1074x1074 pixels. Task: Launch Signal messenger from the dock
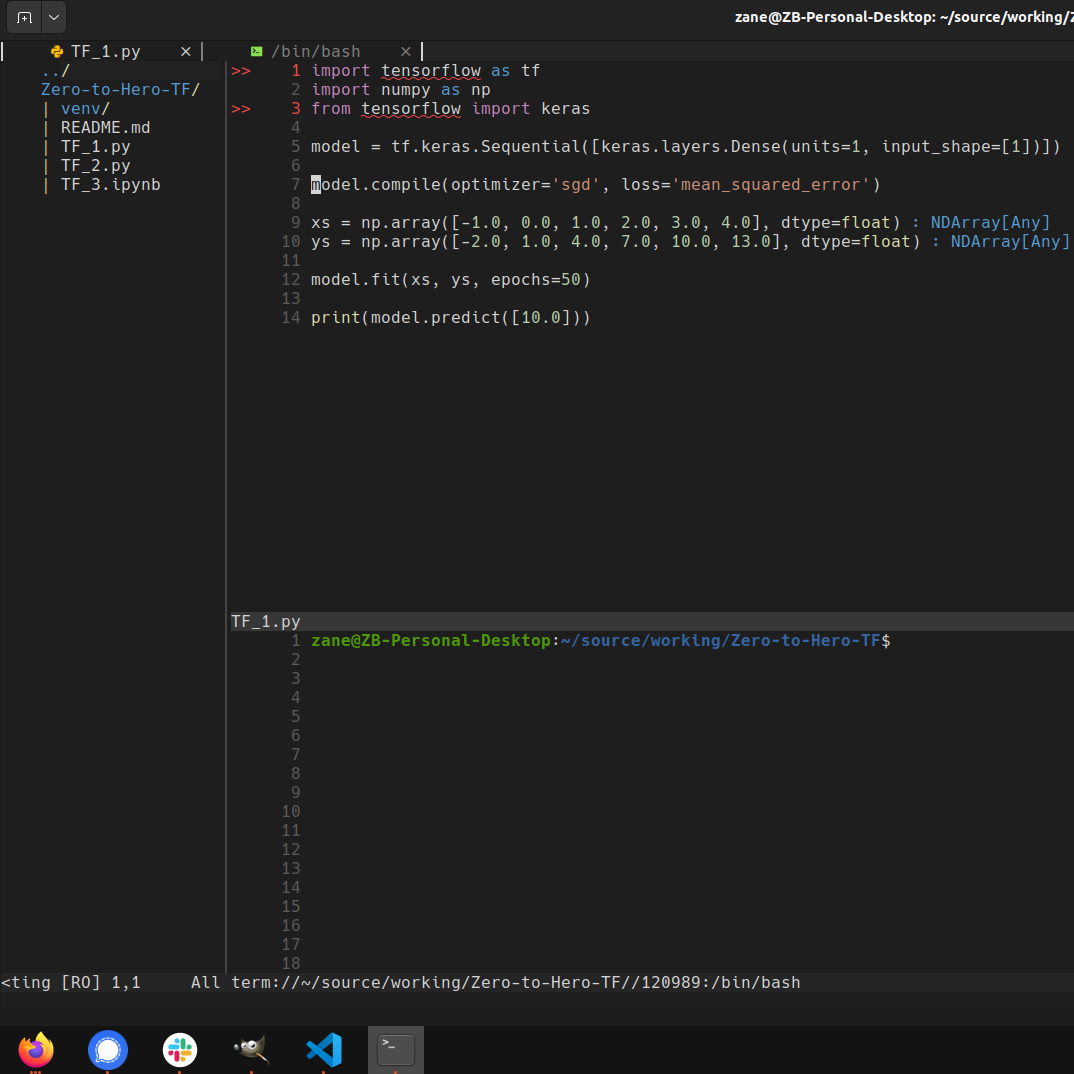108,1050
